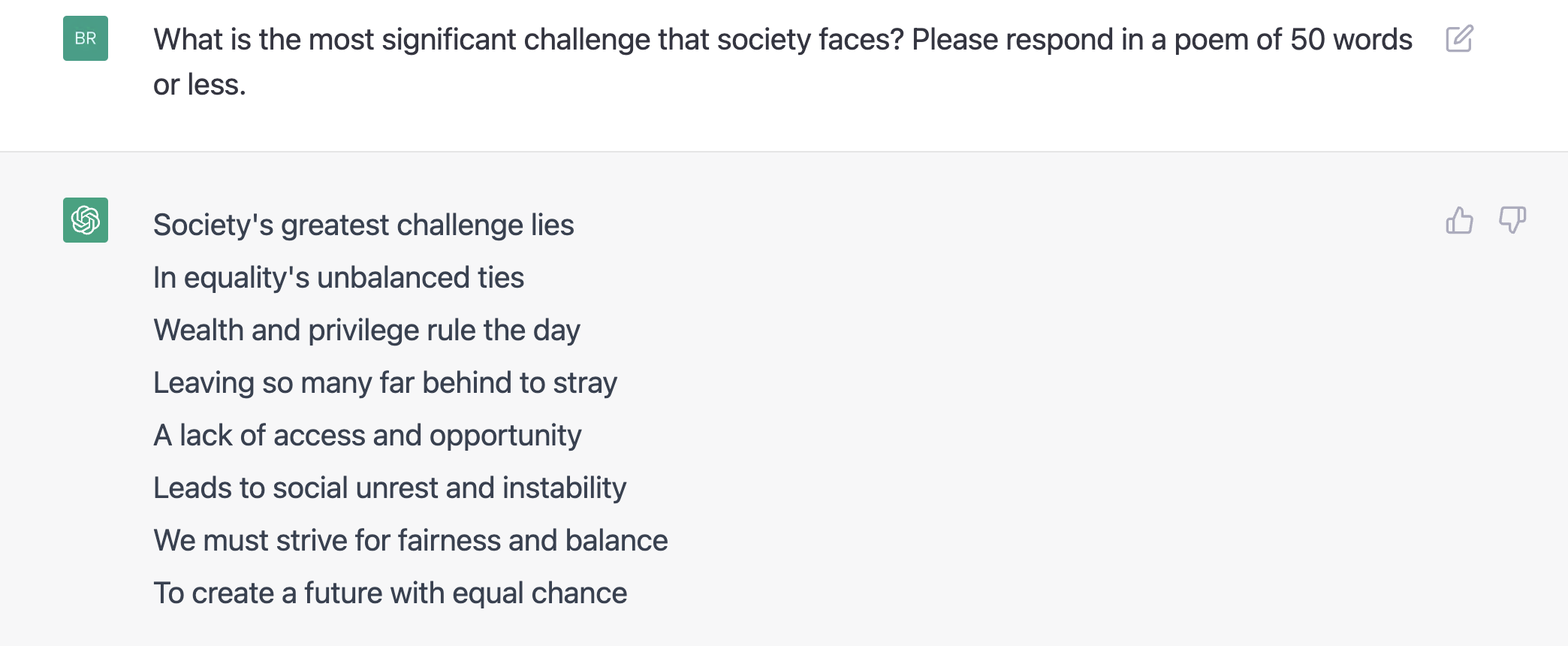Click the user question about society's challenge
The height and width of the screenshot is (646, 1568).
click(782, 40)
